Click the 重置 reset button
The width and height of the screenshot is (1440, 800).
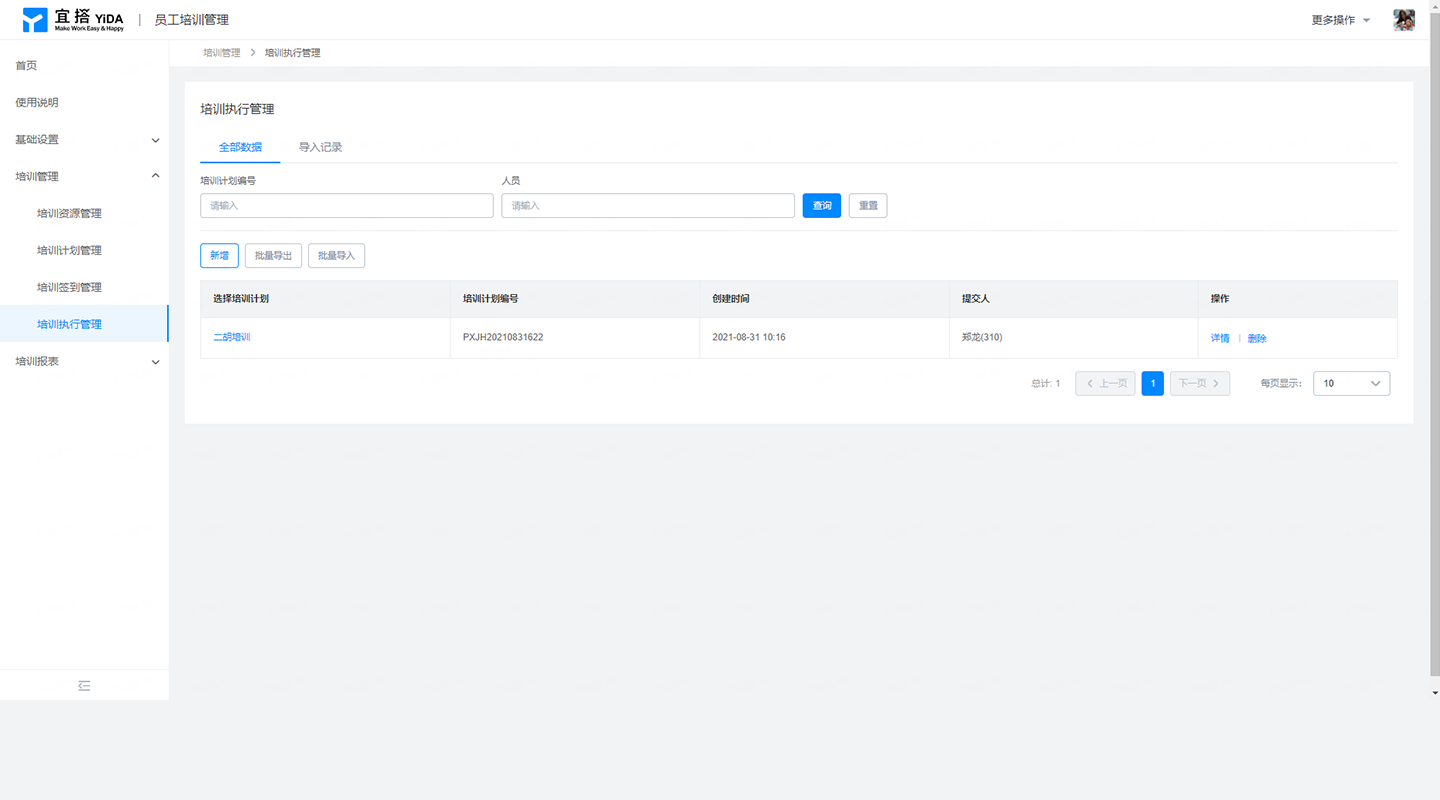tap(868, 205)
